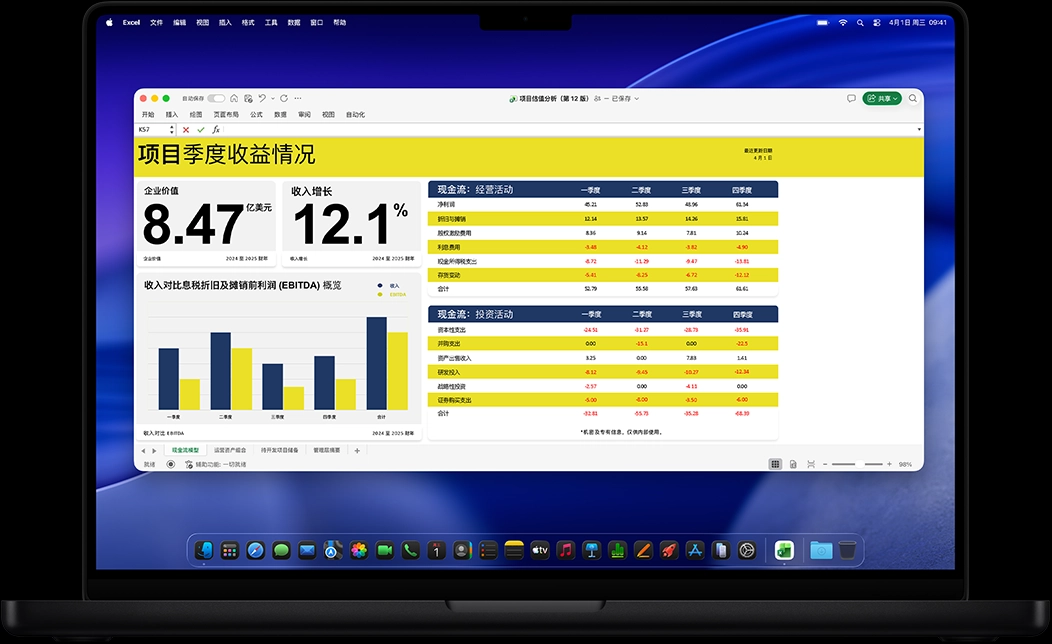Image resolution: width=1052 pixels, height=644 pixels.
Task: Click the search magnifier in Excel title bar
Action: point(912,99)
